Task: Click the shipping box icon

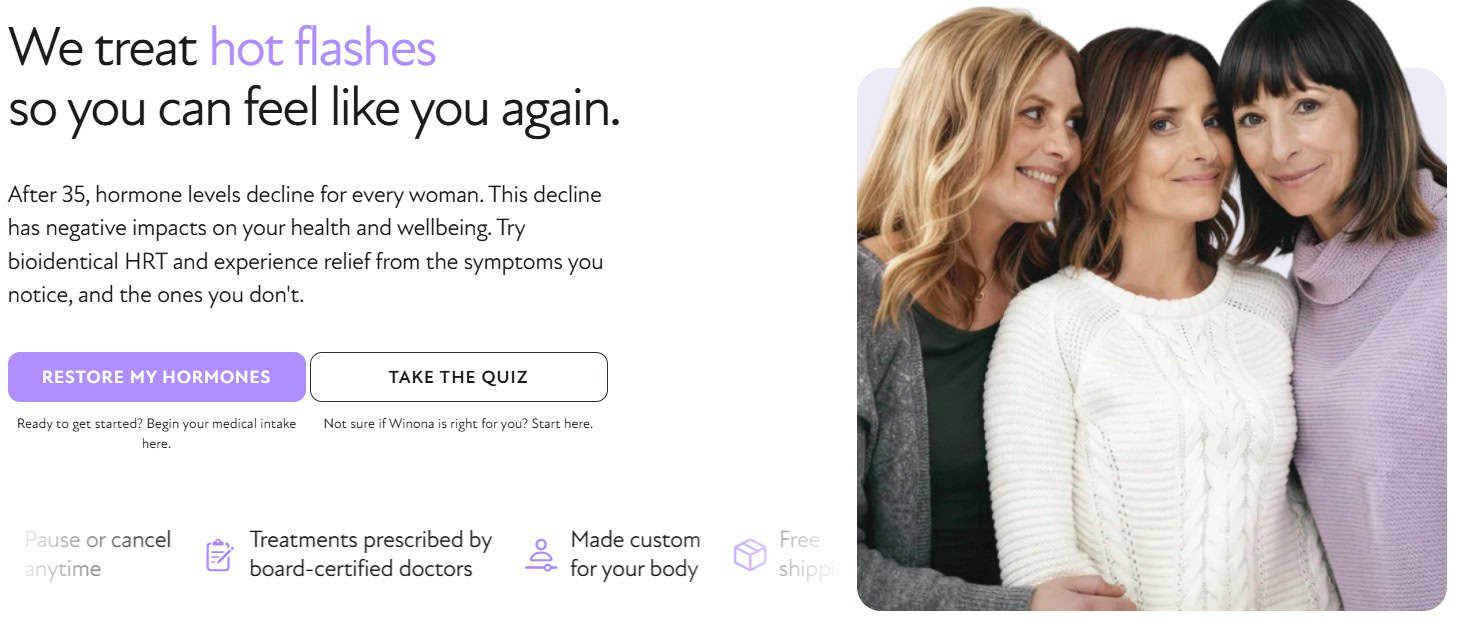Action: click(x=750, y=554)
